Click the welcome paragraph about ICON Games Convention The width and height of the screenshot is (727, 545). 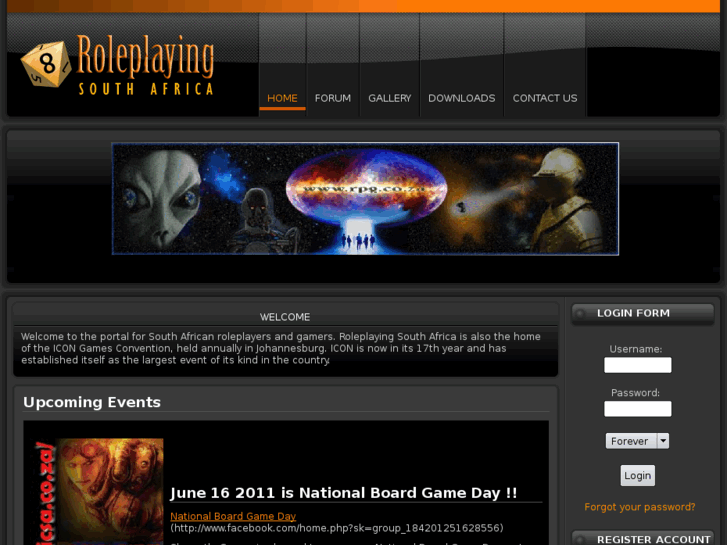281,348
